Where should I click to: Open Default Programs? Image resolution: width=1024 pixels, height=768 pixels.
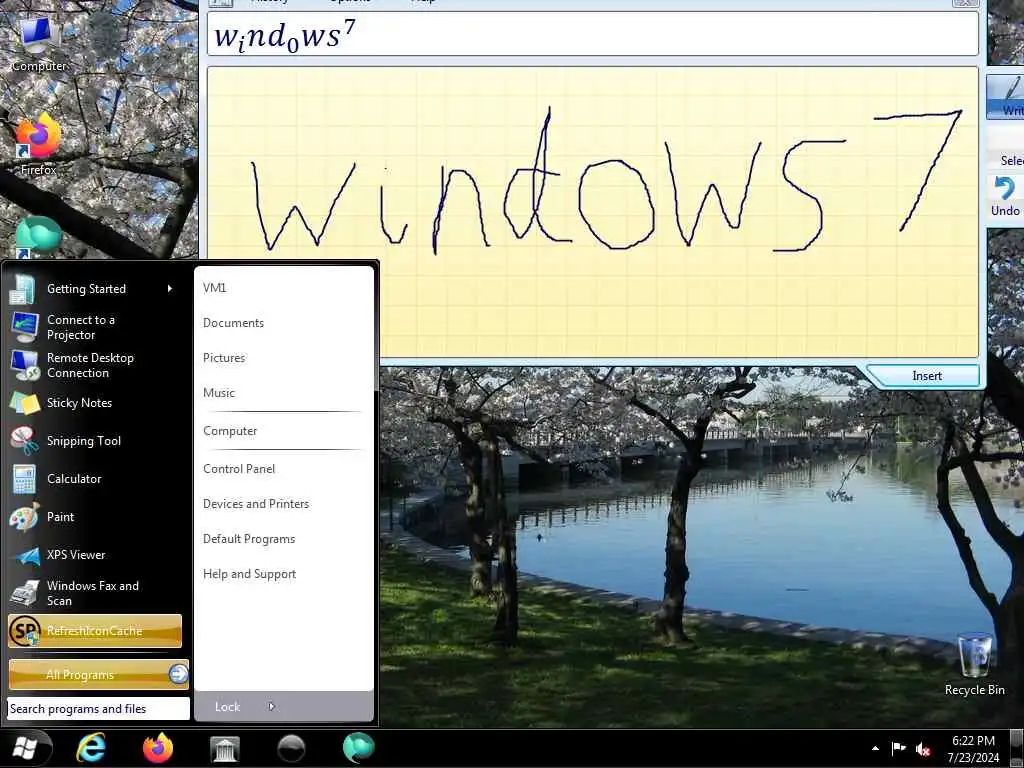(249, 539)
